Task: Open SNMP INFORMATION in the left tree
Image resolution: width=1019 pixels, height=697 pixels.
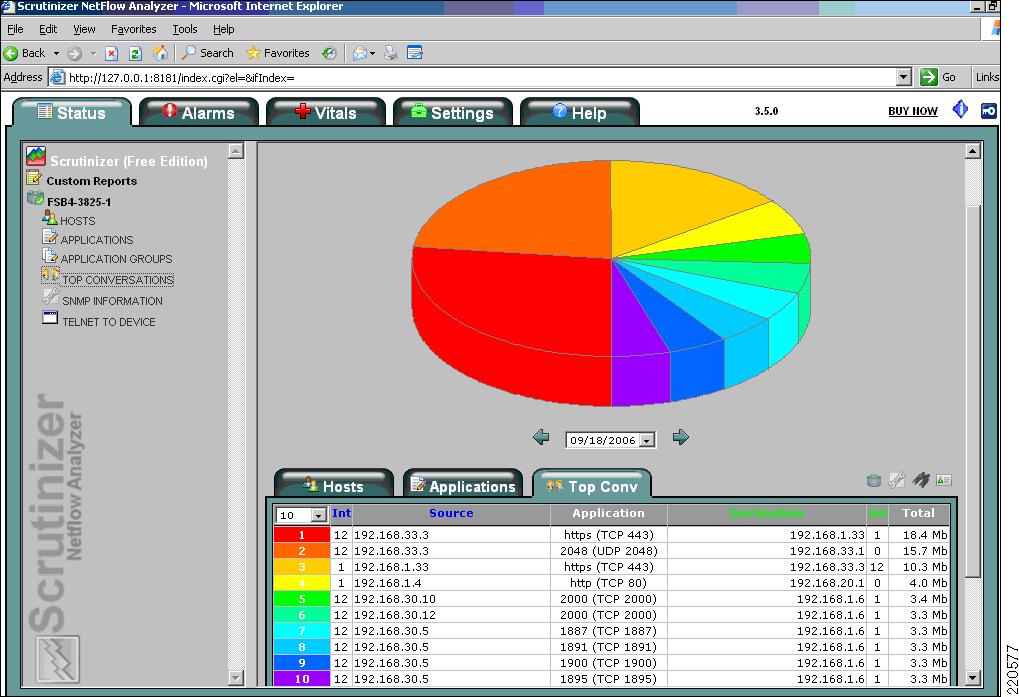Action: tap(112, 301)
